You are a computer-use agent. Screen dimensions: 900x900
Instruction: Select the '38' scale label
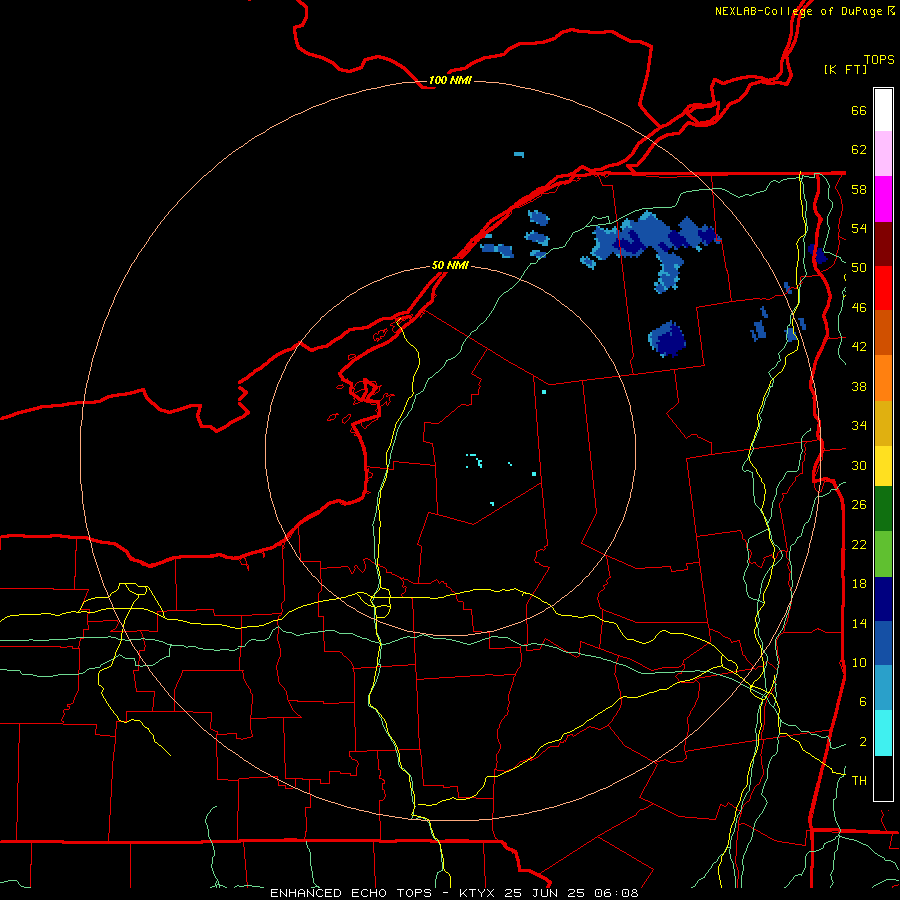[x=859, y=386]
